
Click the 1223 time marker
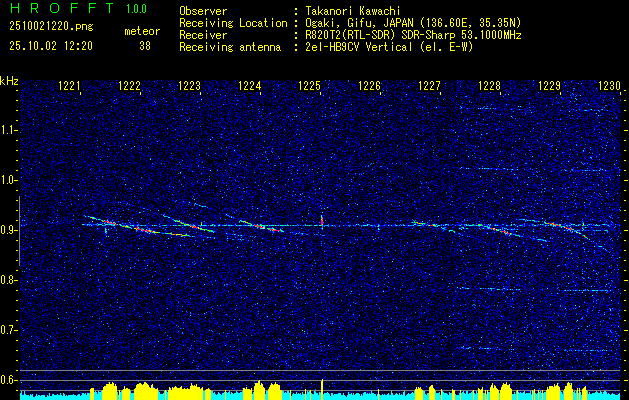189,86
